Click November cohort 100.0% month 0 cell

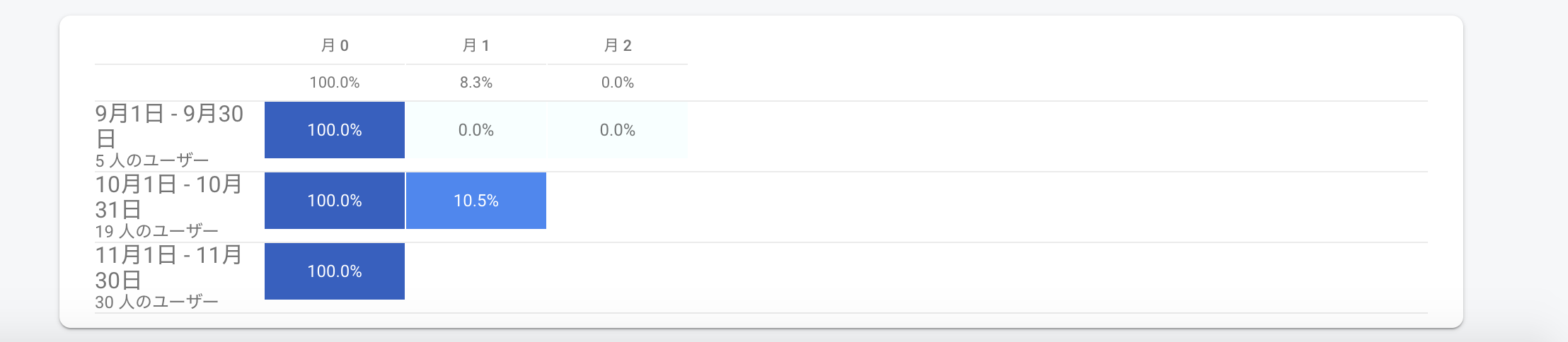coord(335,271)
